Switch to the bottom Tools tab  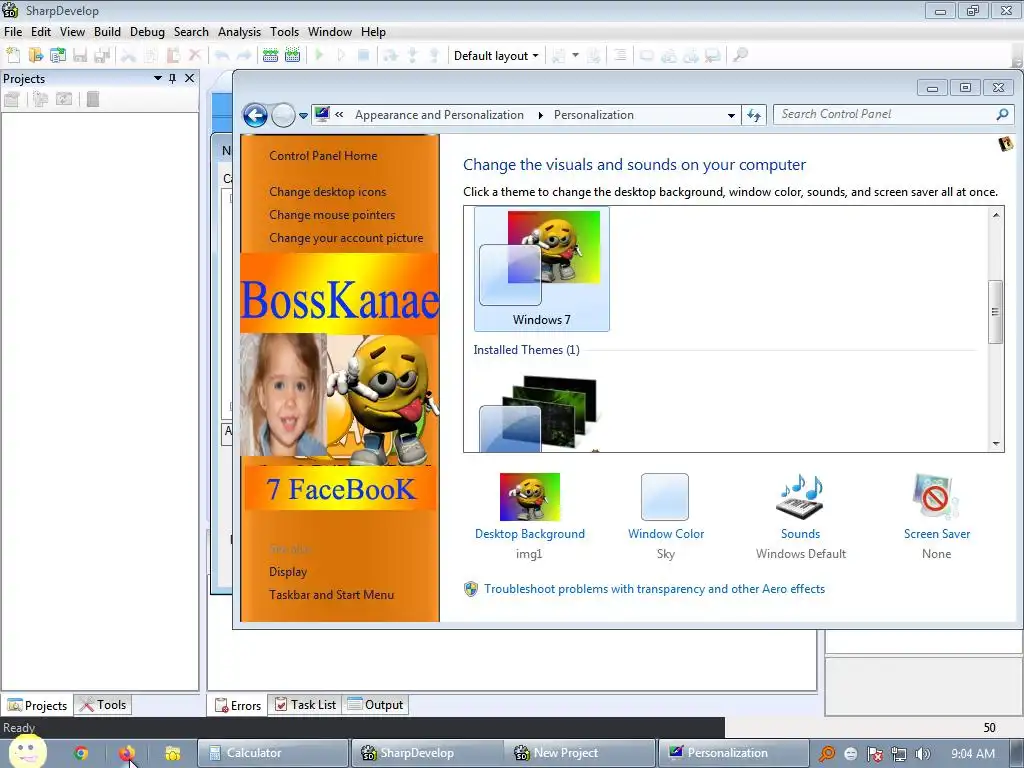(x=103, y=705)
